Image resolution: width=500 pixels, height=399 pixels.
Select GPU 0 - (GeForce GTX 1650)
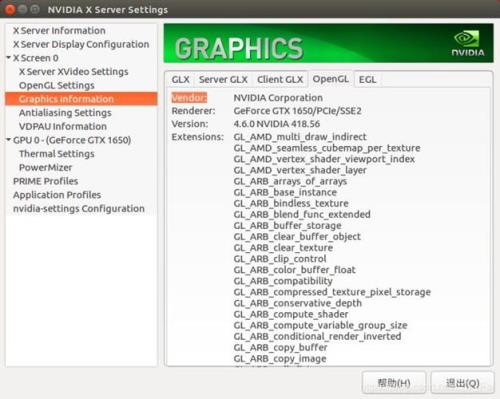click(72, 140)
